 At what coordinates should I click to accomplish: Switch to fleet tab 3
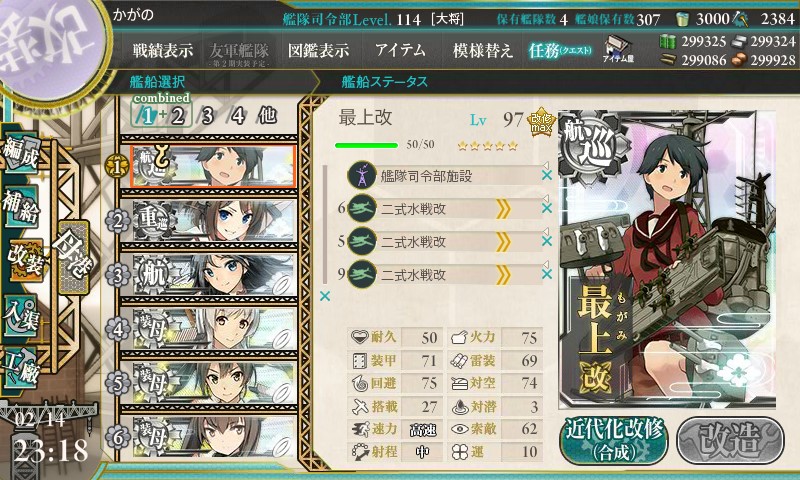click(x=207, y=116)
